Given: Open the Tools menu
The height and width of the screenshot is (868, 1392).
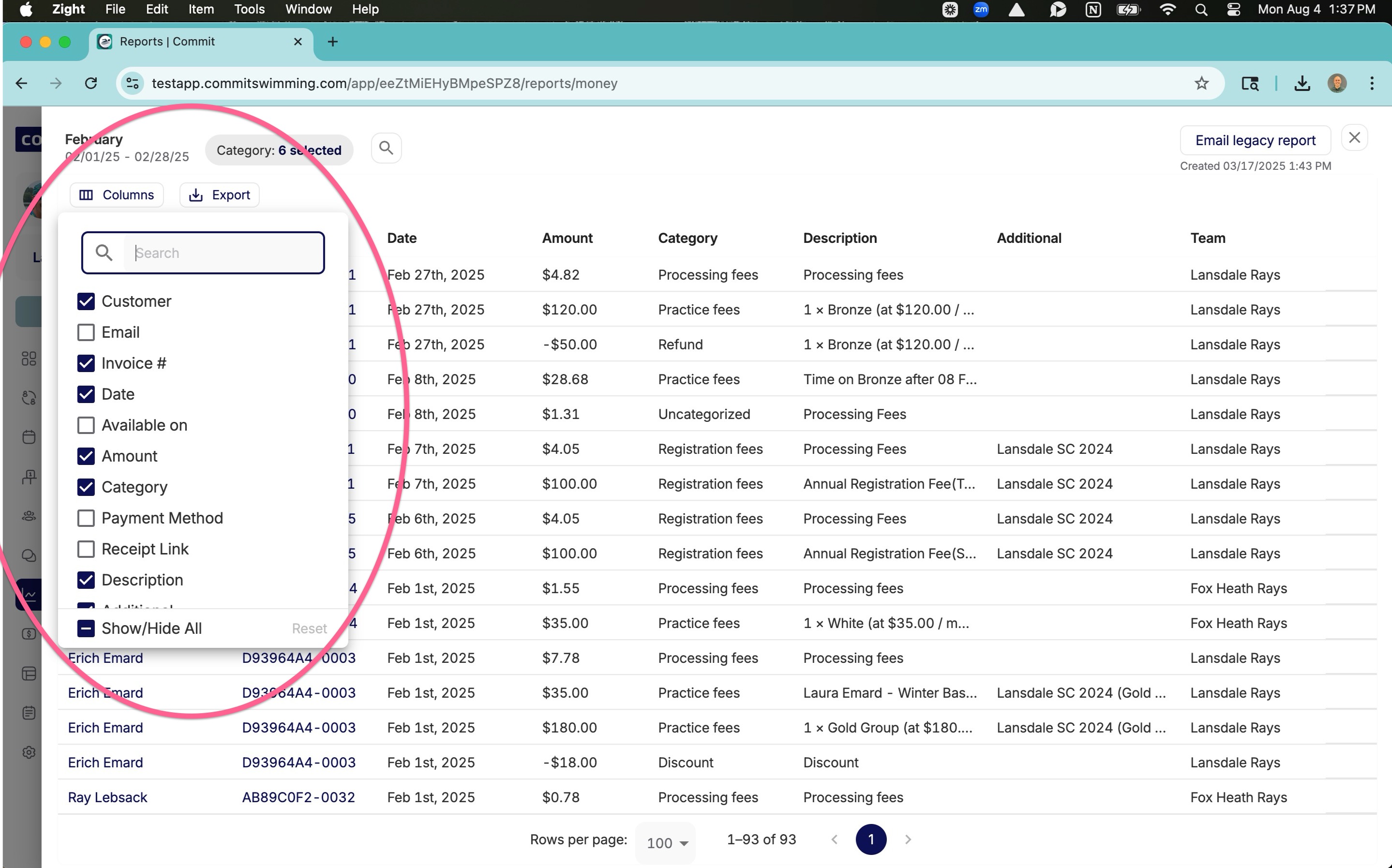Looking at the screenshot, I should [249, 9].
